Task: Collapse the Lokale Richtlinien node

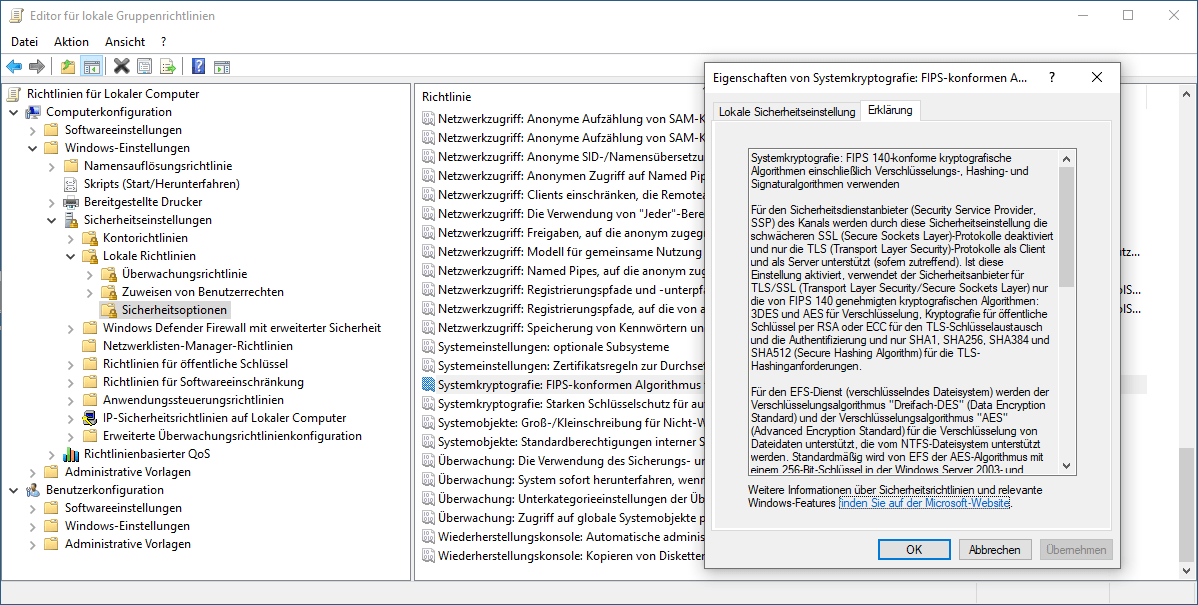Action: point(70,256)
